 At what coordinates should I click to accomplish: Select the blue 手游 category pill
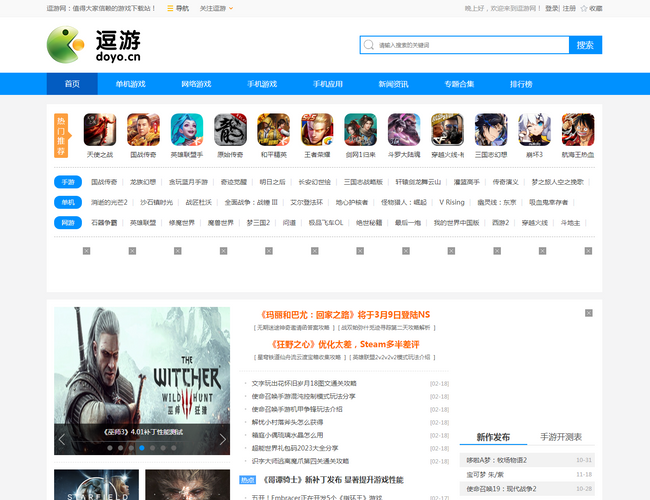68,182
